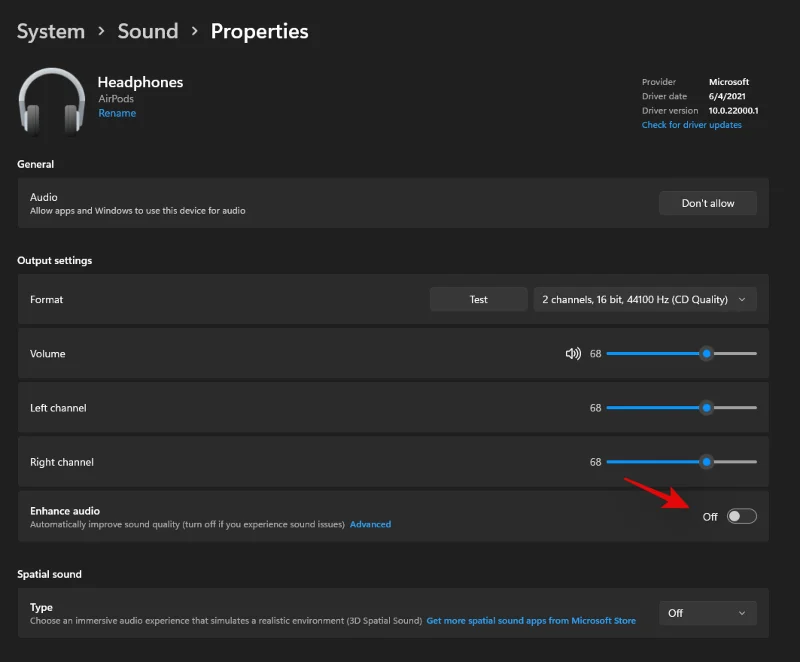The width and height of the screenshot is (800, 662).
Task: Click the Enhance audio row label
Action: (x=65, y=511)
